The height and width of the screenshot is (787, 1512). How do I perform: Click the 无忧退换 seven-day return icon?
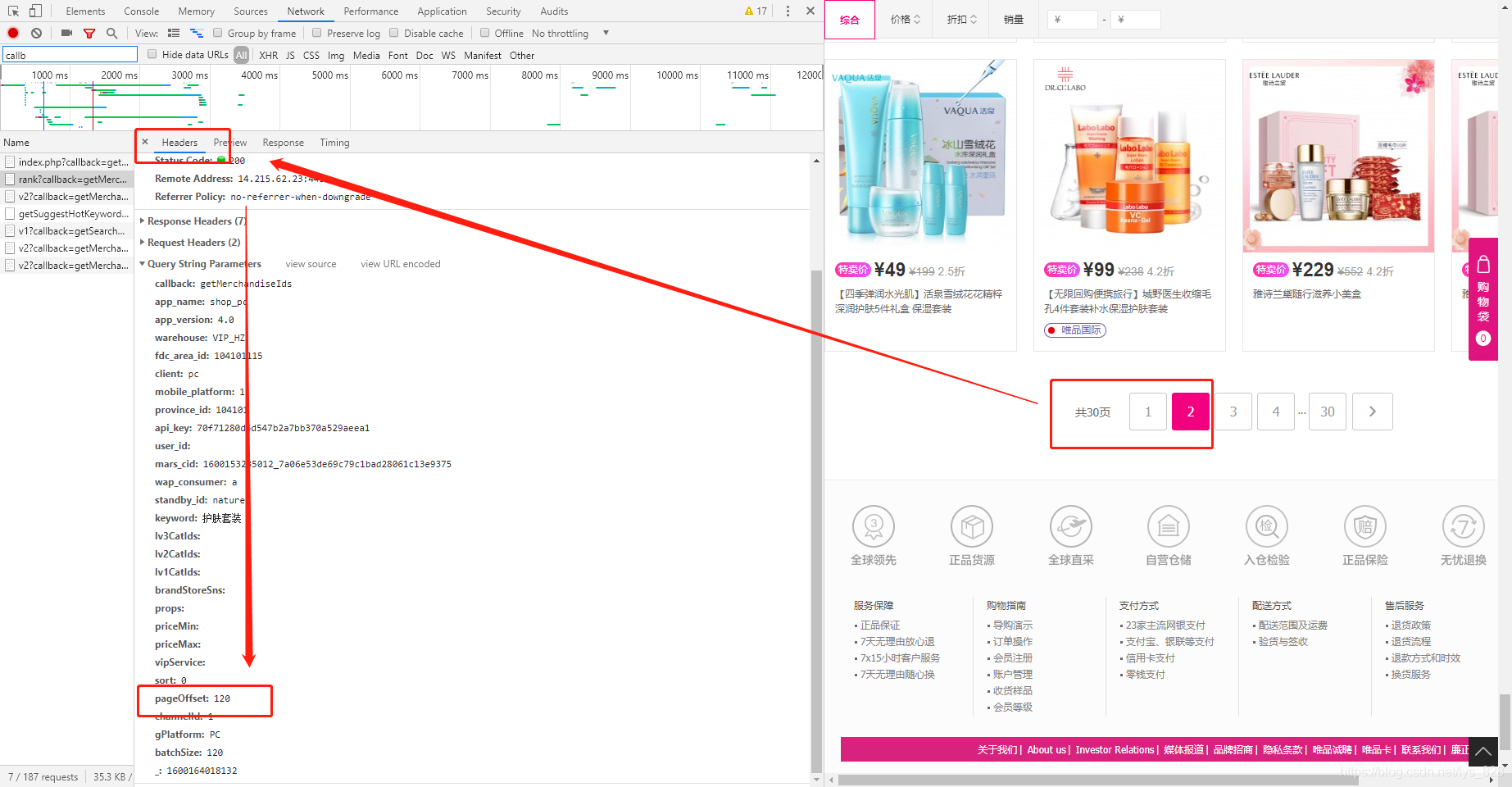[x=1464, y=525]
